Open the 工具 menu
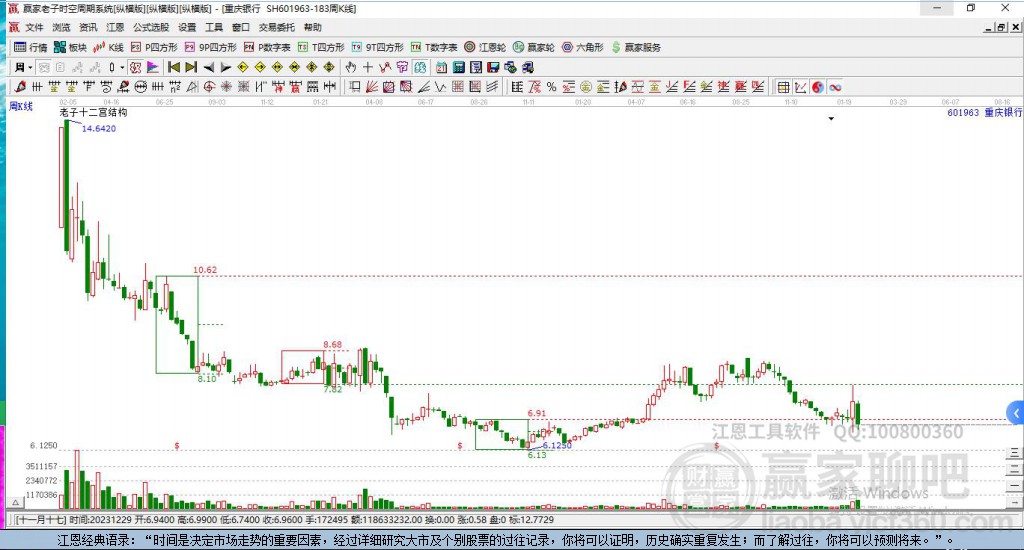1024x550 pixels. (214, 27)
